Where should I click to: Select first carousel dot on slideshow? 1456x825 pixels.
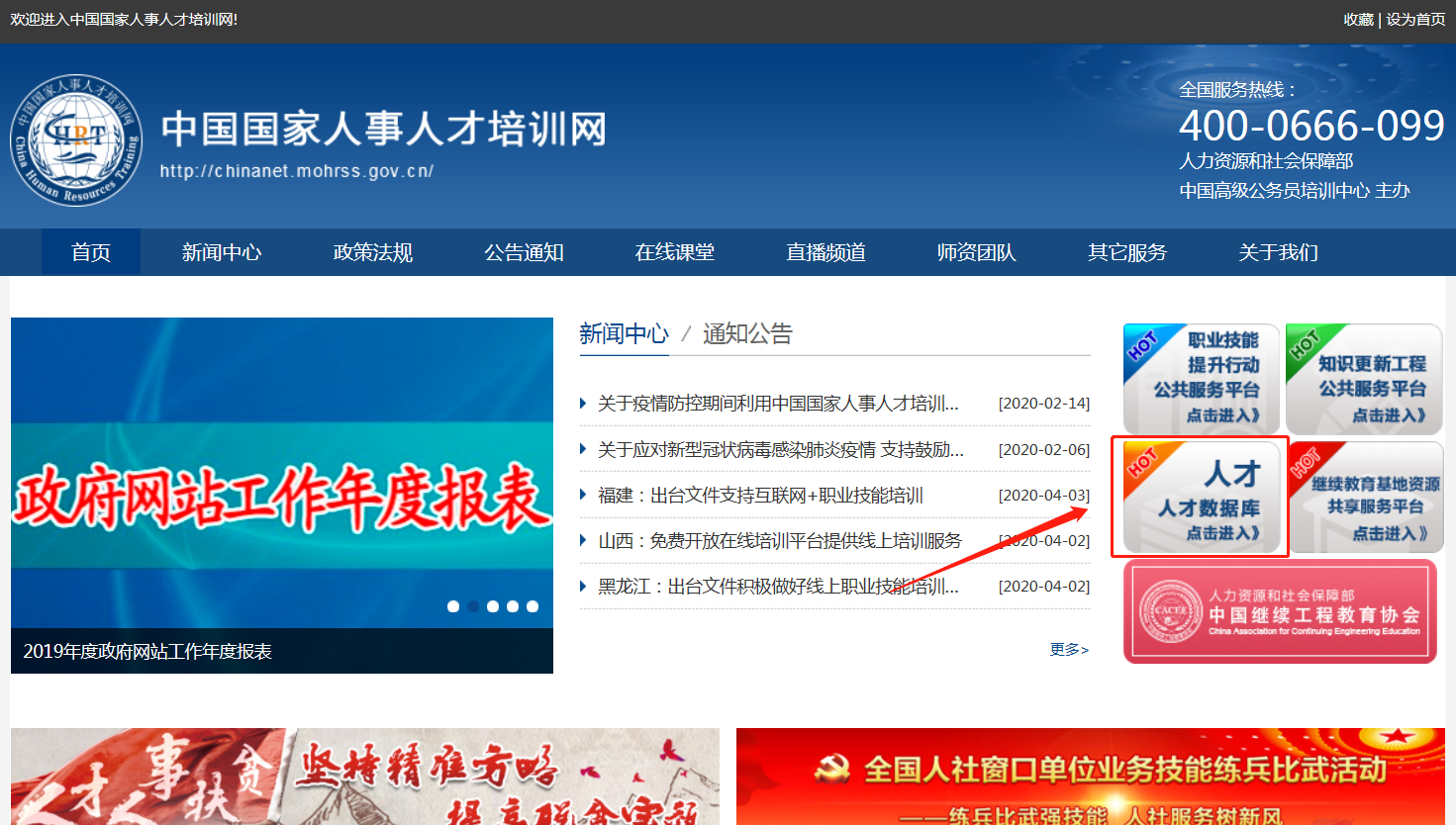(x=453, y=606)
